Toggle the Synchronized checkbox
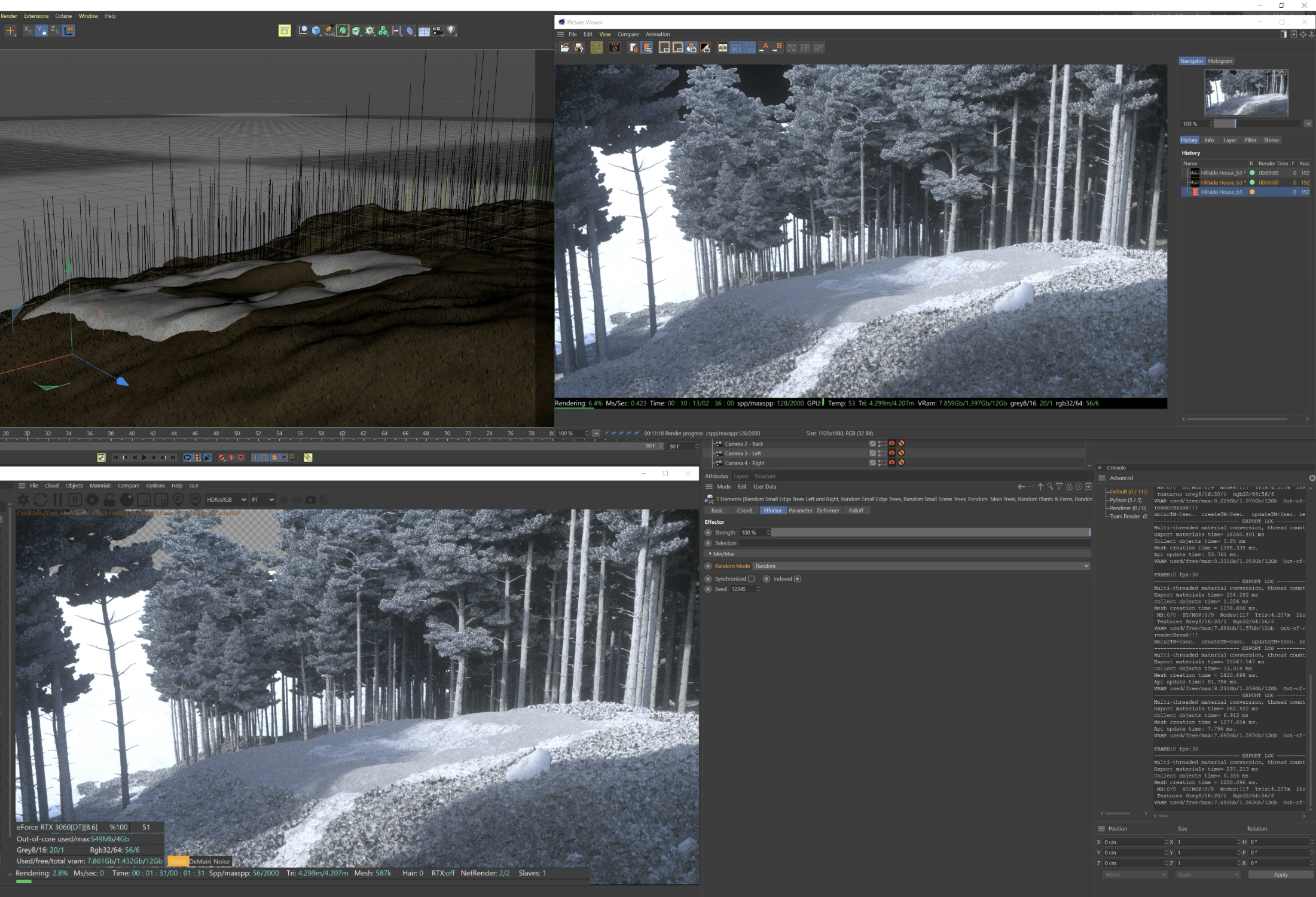Screen dimensions: 1316x897 pos(752,579)
